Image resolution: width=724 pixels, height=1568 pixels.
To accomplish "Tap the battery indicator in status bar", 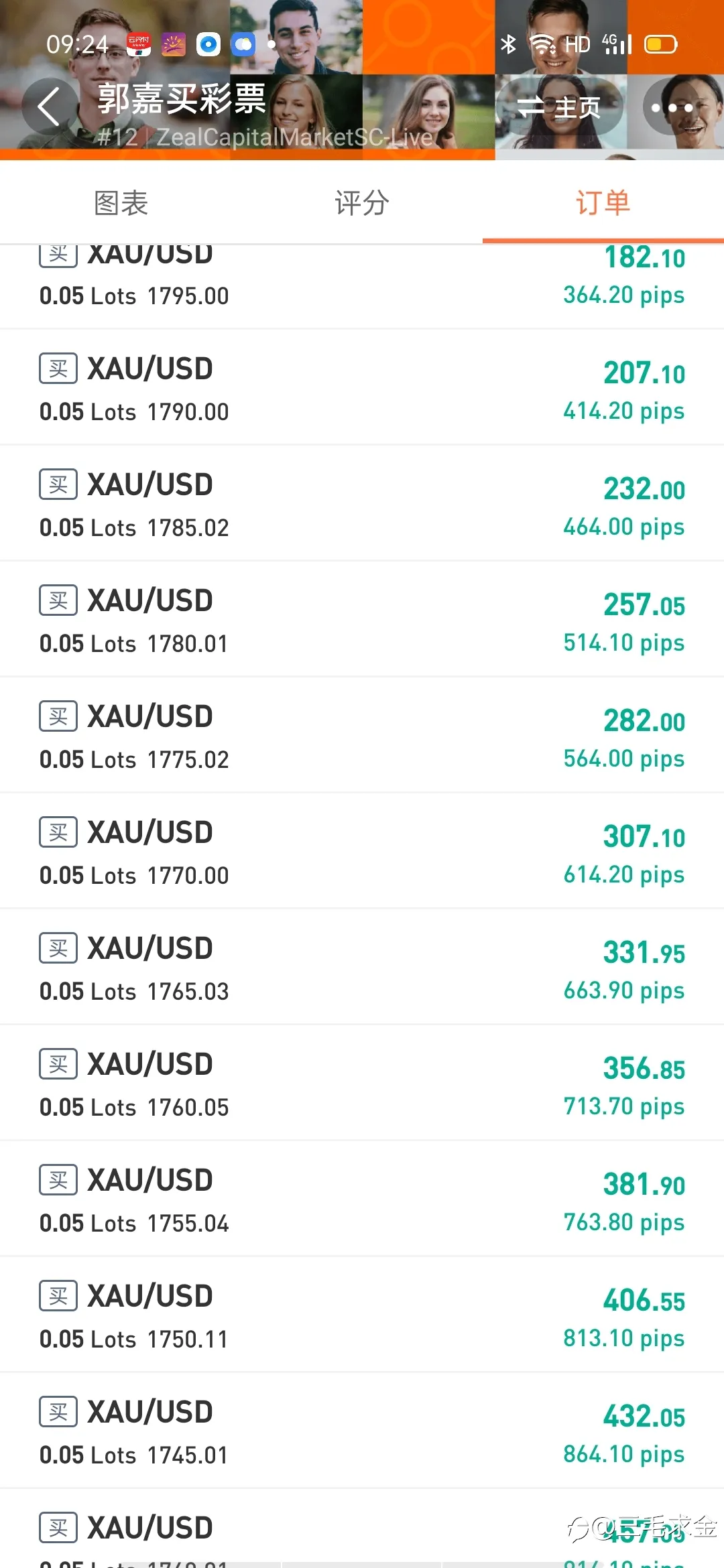I will [661, 44].
